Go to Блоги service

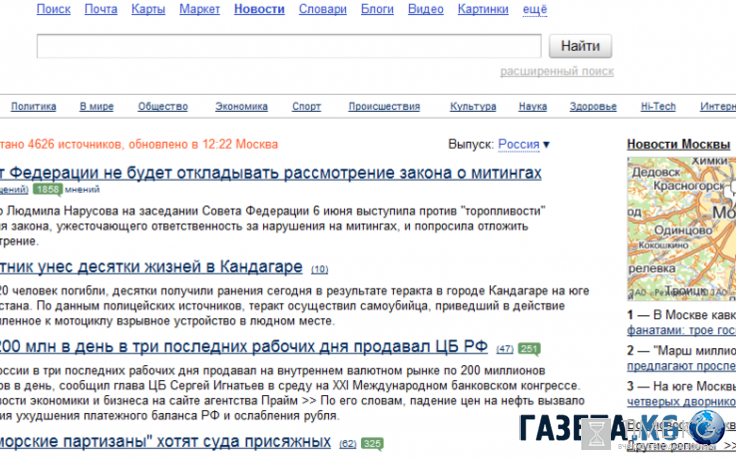[x=377, y=9]
